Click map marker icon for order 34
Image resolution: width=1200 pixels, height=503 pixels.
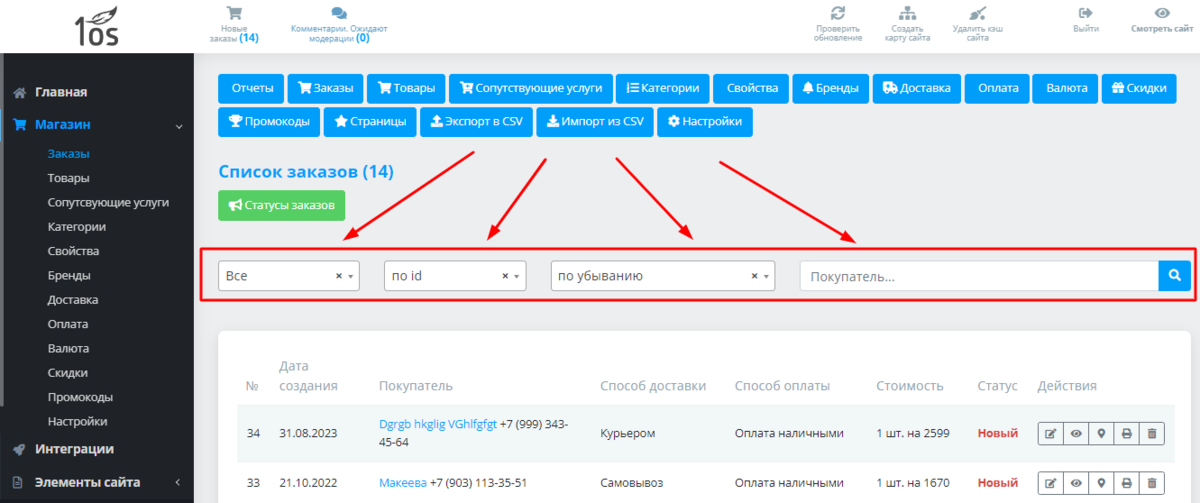coord(1101,434)
